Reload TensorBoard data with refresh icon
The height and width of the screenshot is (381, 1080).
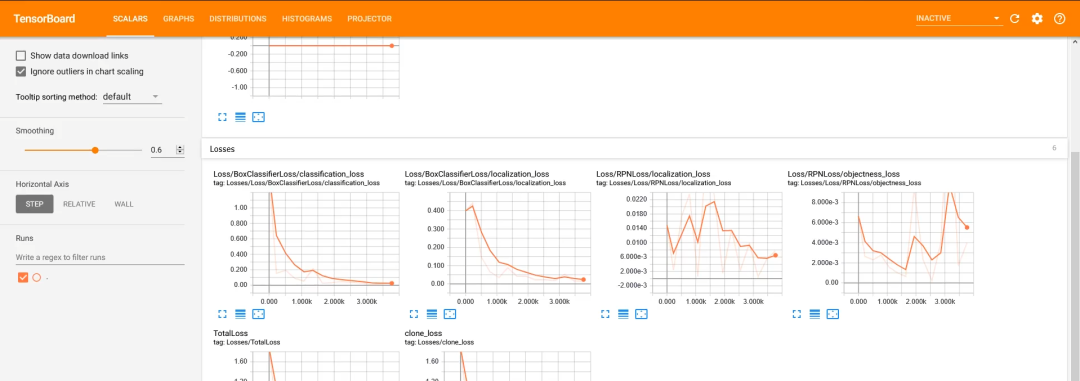(1014, 19)
